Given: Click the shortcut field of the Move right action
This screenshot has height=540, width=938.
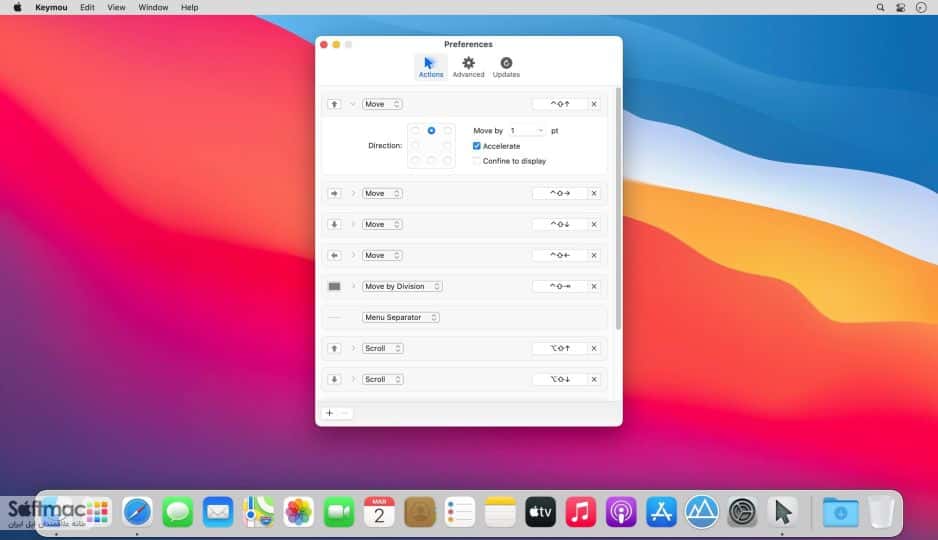Looking at the screenshot, I should pos(560,193).
